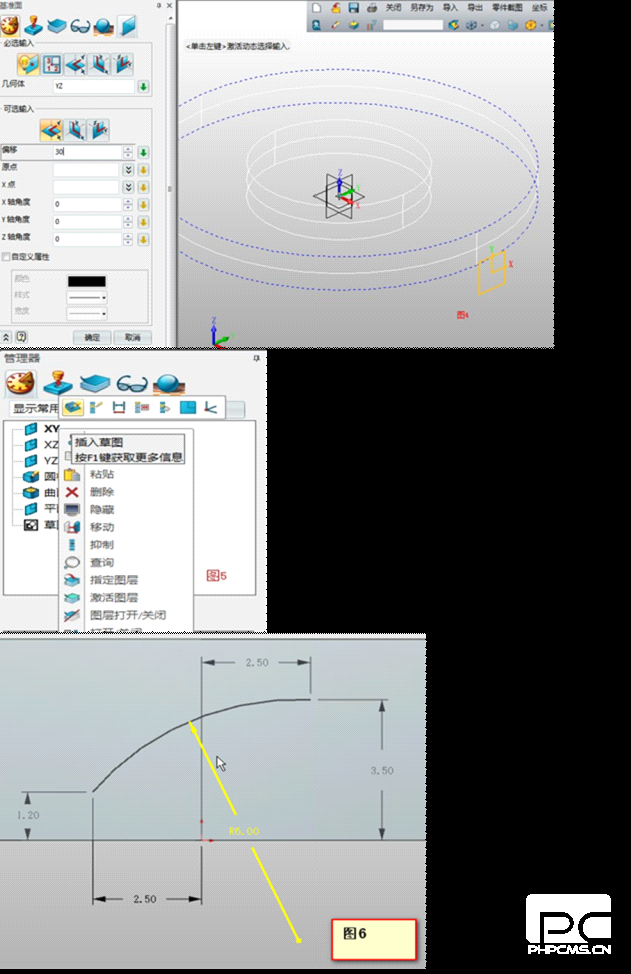The width and height of the screenshot is (631, 974).
Task: Enable the 自定义属性 checkbox
Action: tap(7, 257)
